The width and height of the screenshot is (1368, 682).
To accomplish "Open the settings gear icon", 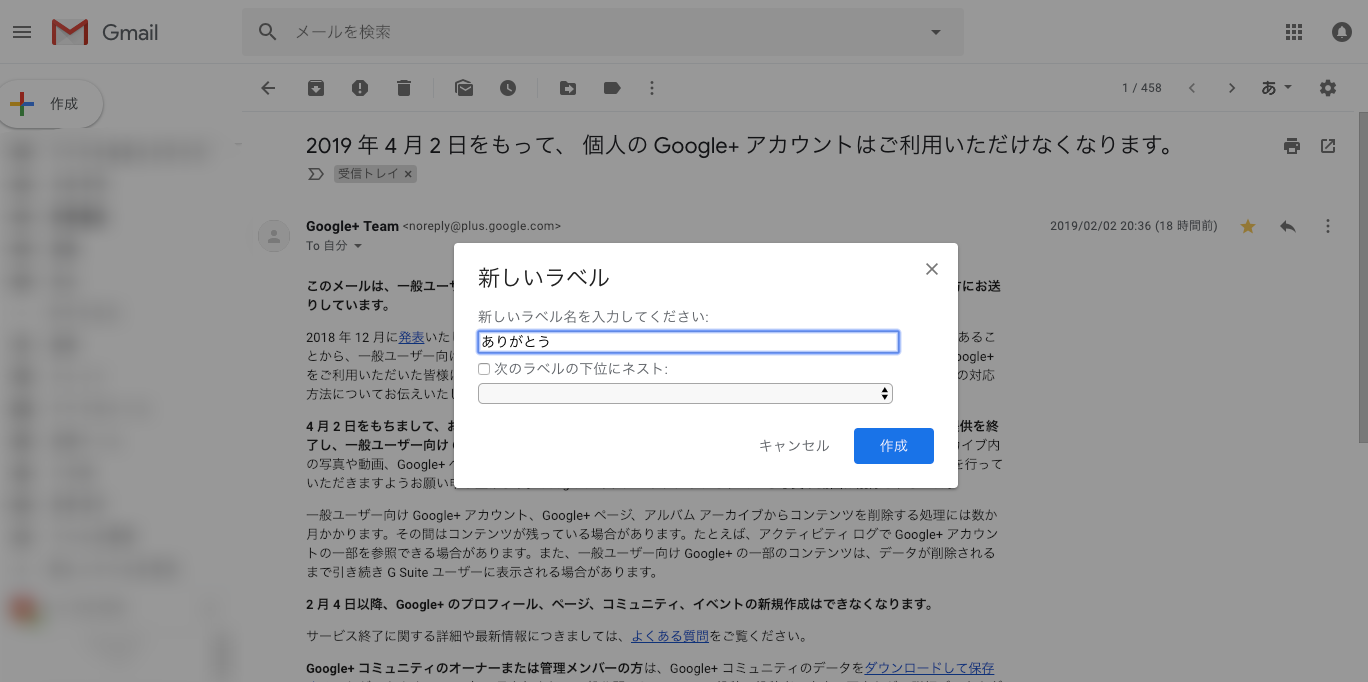I will tap(1328, 88).
